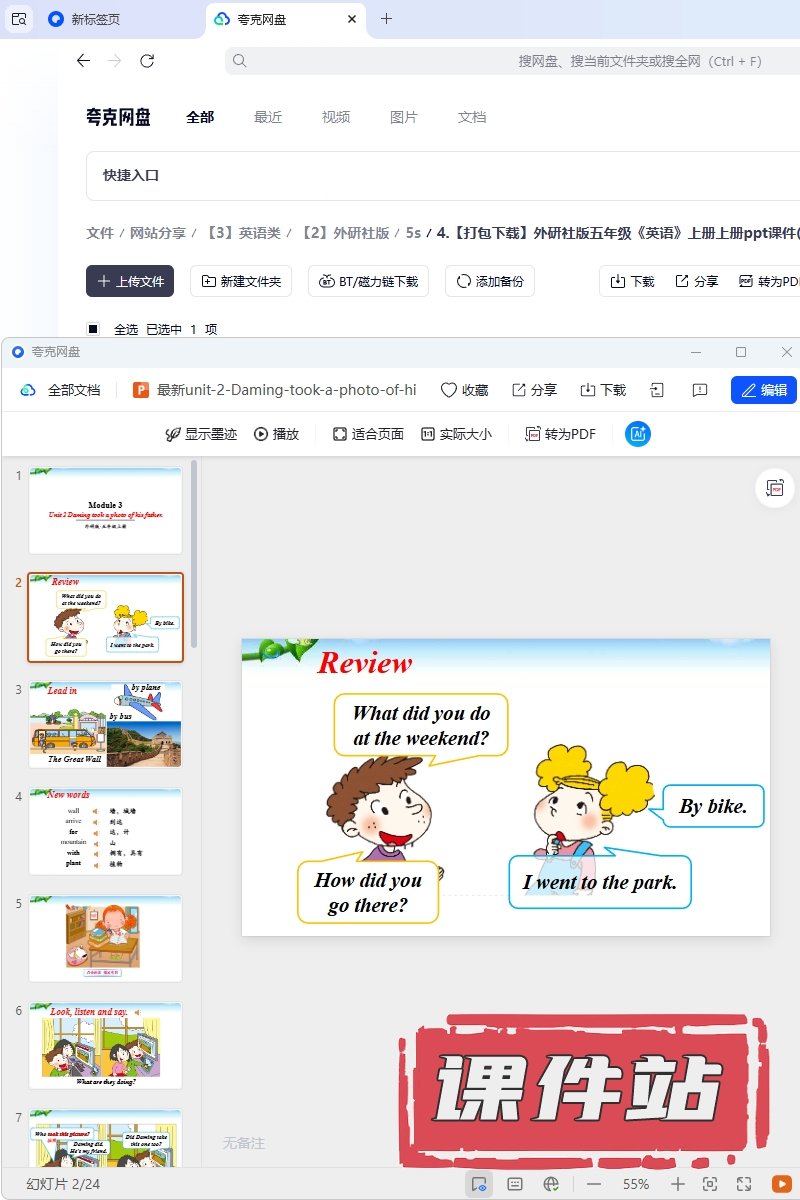Screen dimensions: 800x1200
Task: Toggle the notes panel in the status bar
Action: click(515, 1184)
